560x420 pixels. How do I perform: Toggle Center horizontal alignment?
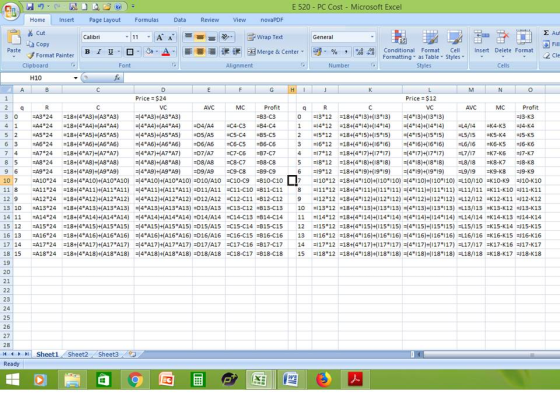[x=200, y=52]
